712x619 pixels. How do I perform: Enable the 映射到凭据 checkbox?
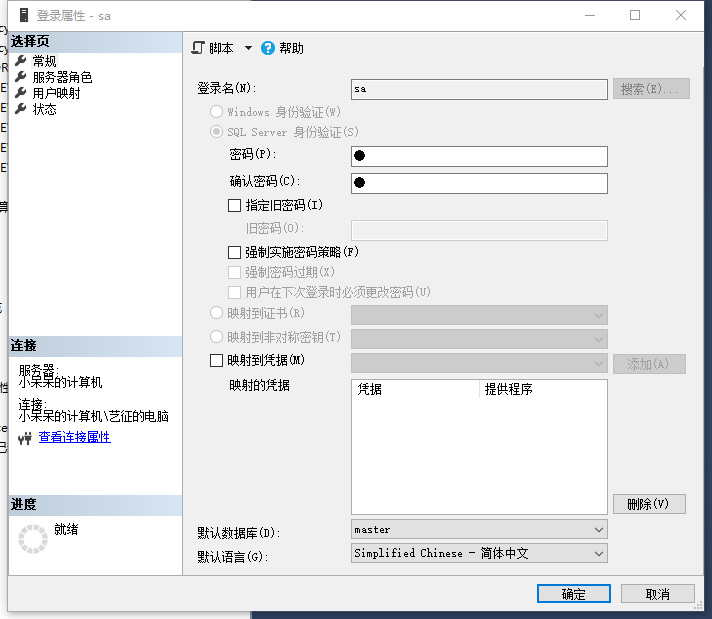216,360
